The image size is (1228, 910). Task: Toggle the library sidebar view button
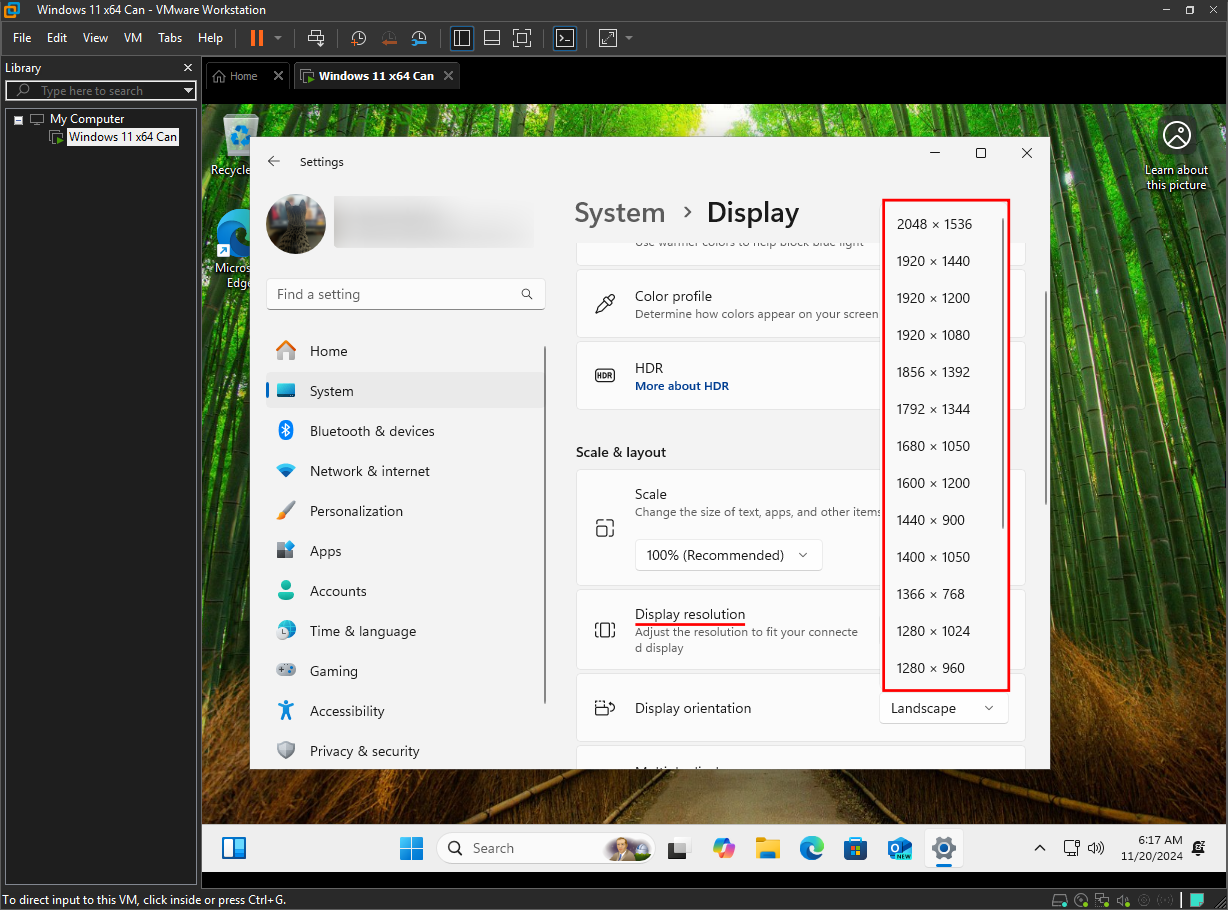click(461, 38)
